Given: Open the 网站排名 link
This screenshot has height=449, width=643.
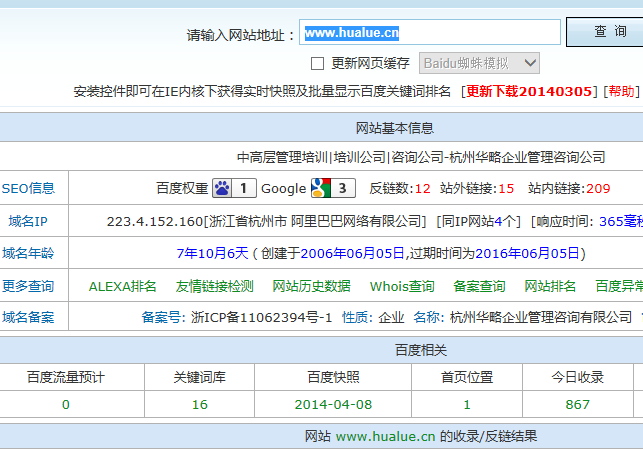Looking at the screenshot, I should click(x=550, y=286).
